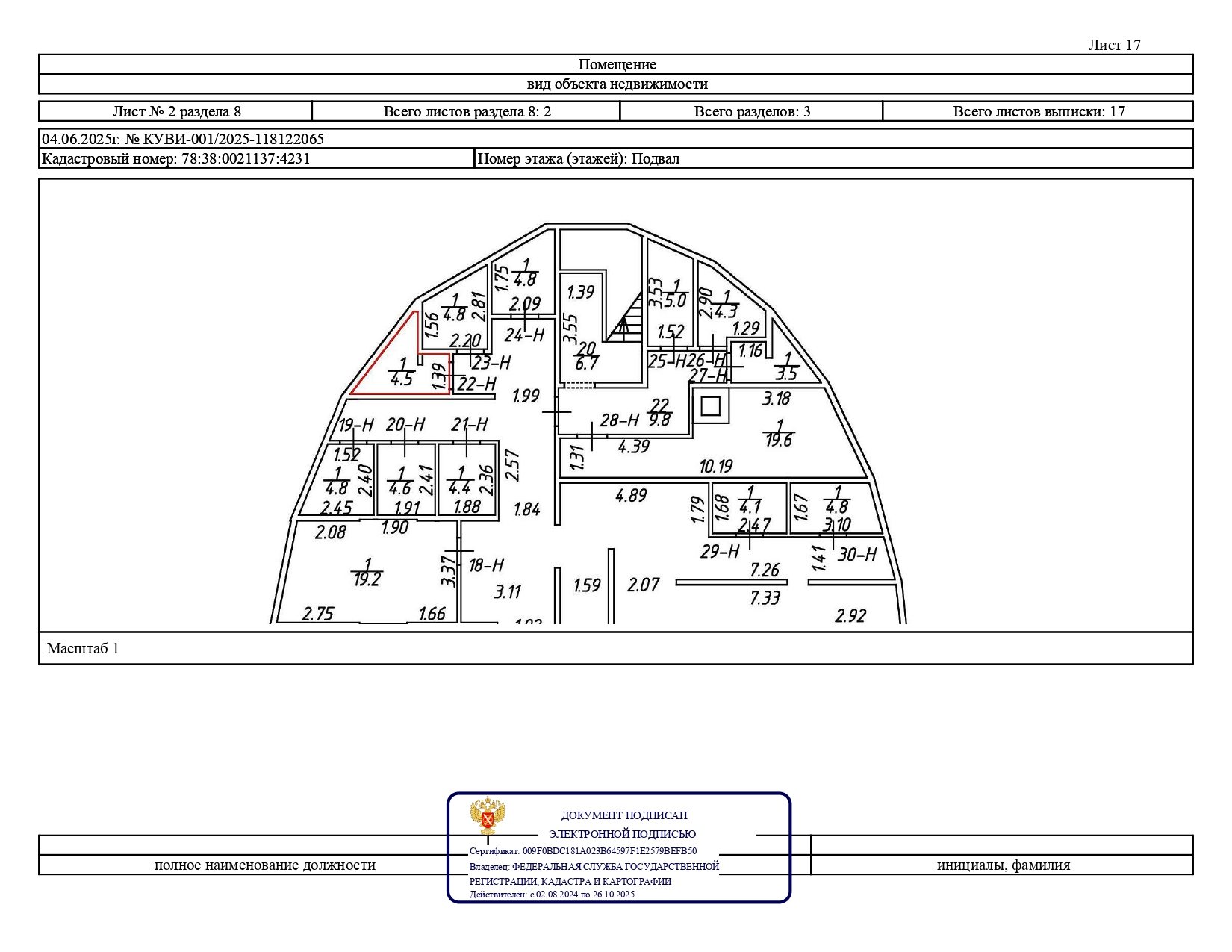Click the 4.5 area in the red-outlined room

(x=402, y=379)
